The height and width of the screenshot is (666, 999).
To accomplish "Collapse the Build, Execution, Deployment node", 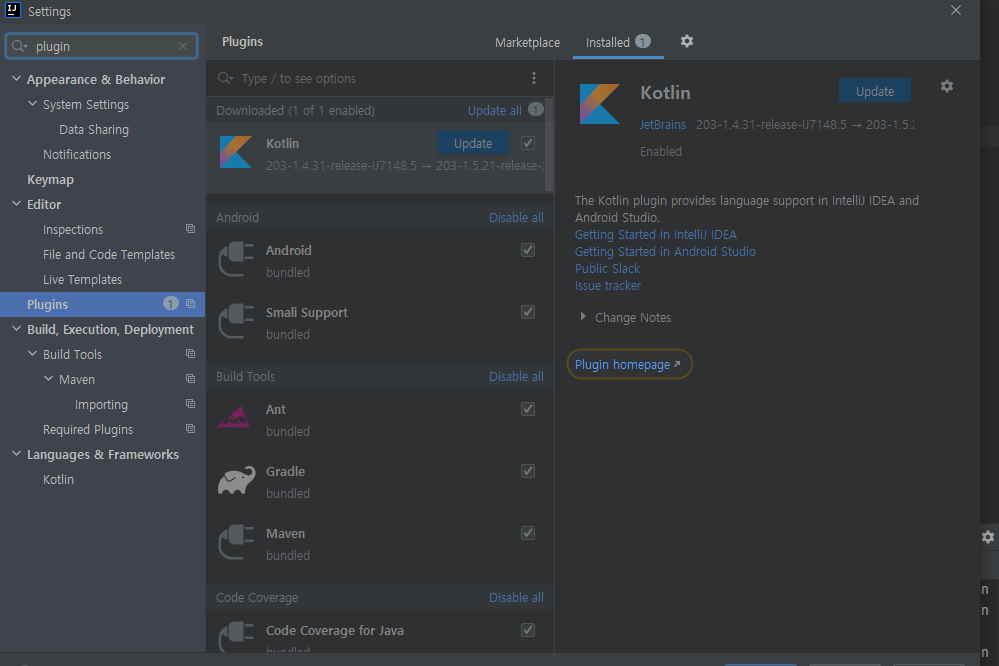I will pyautogui.click(x=17, y=328).
